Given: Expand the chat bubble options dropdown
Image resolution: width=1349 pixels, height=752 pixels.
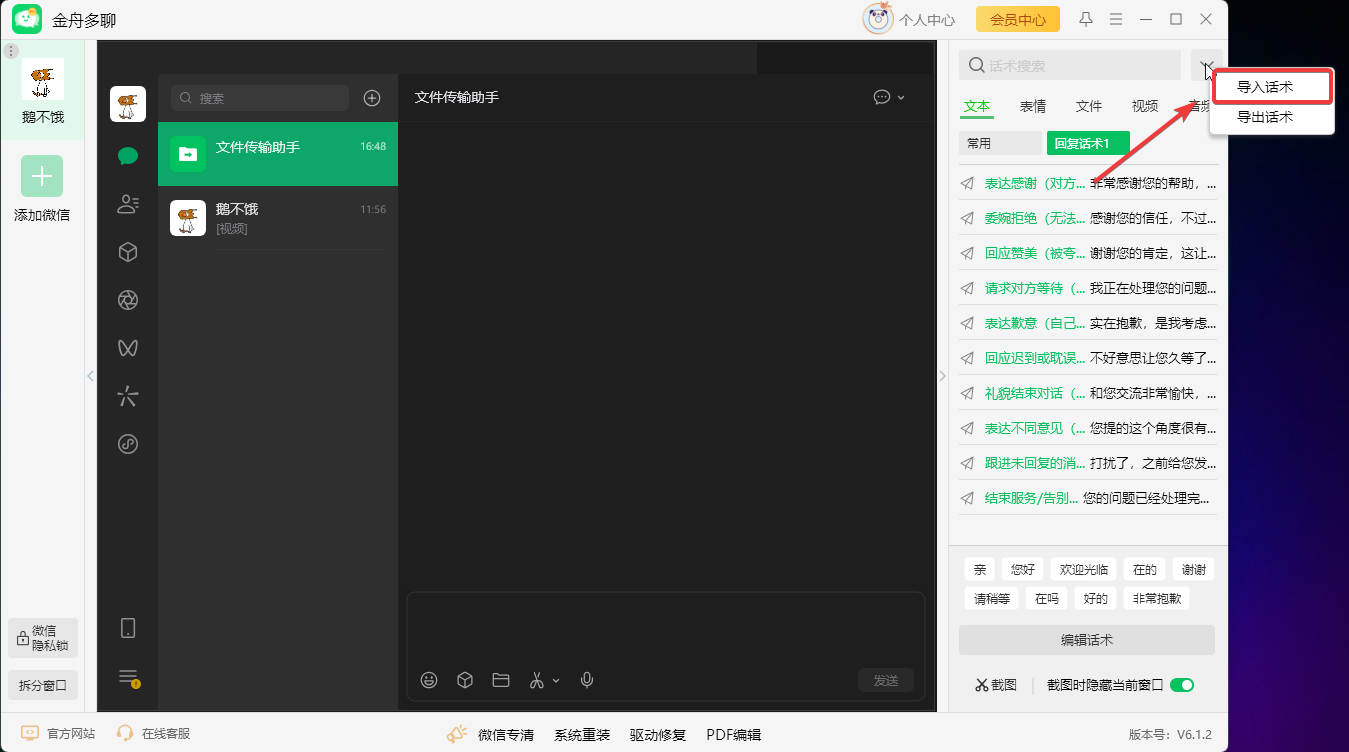Looking at the screenshot, I should pyautogui.click(x=900, y=97).
